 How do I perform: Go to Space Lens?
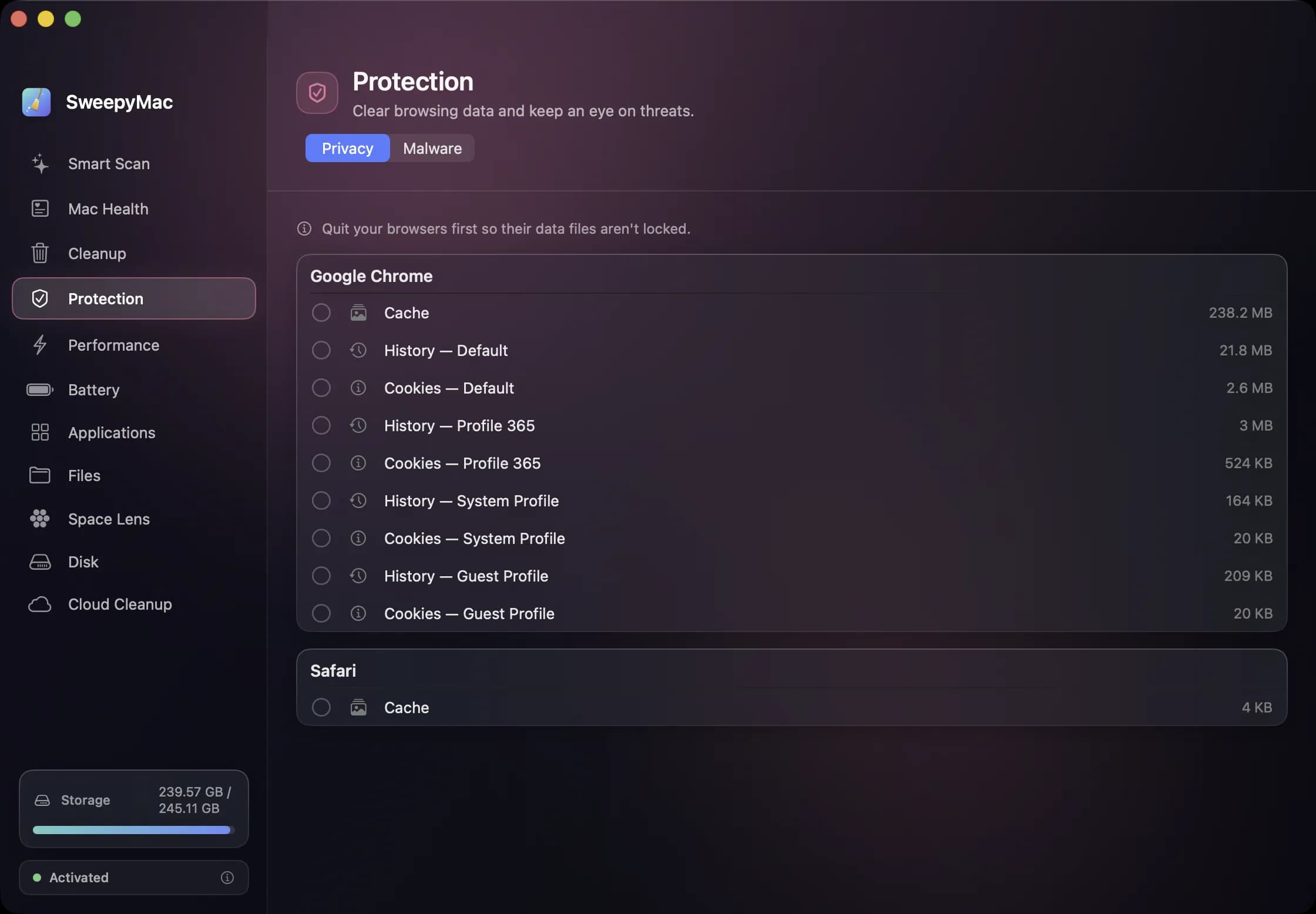pos(134,519)
